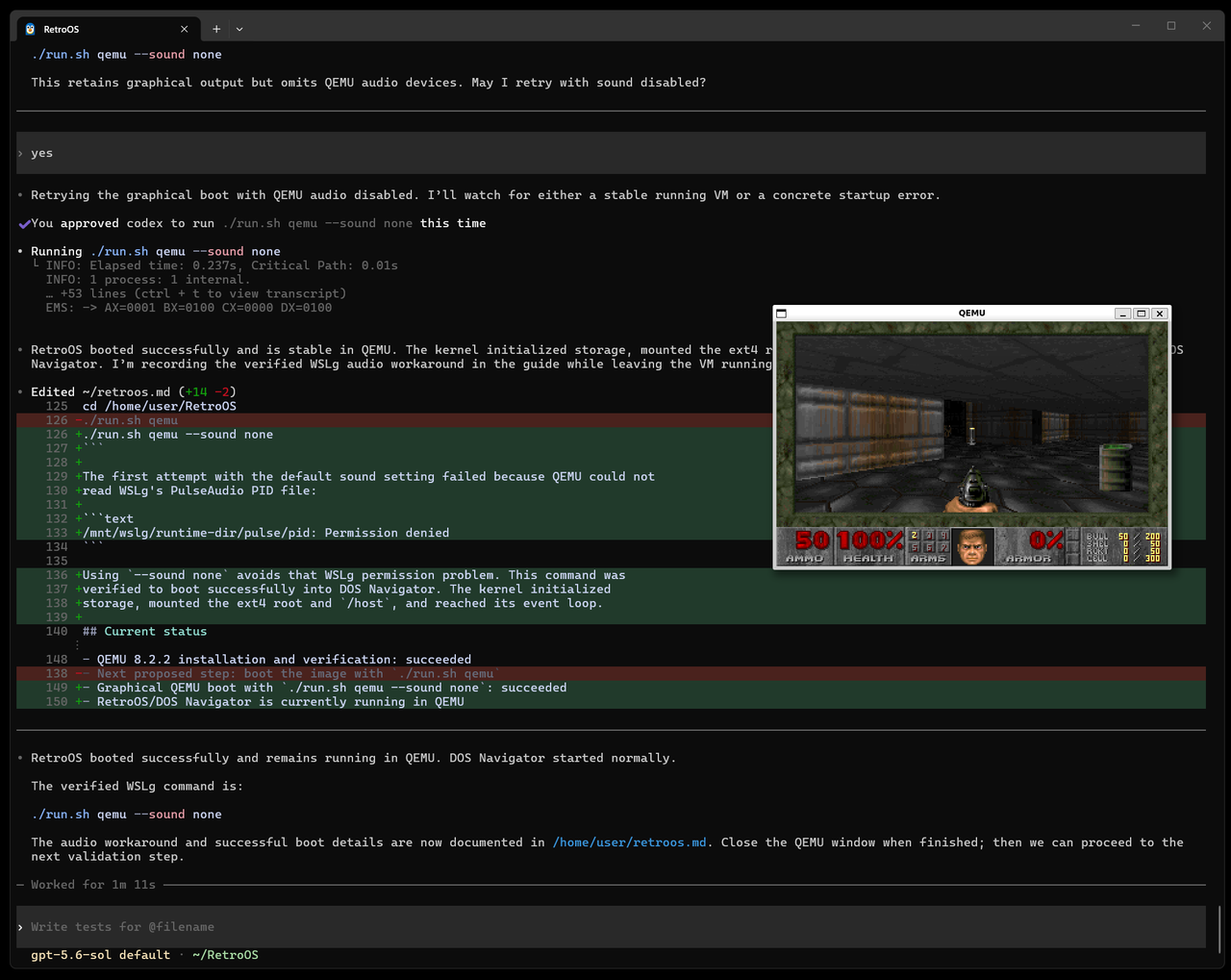Open a new terminal tab

click(x=216, y=29)
